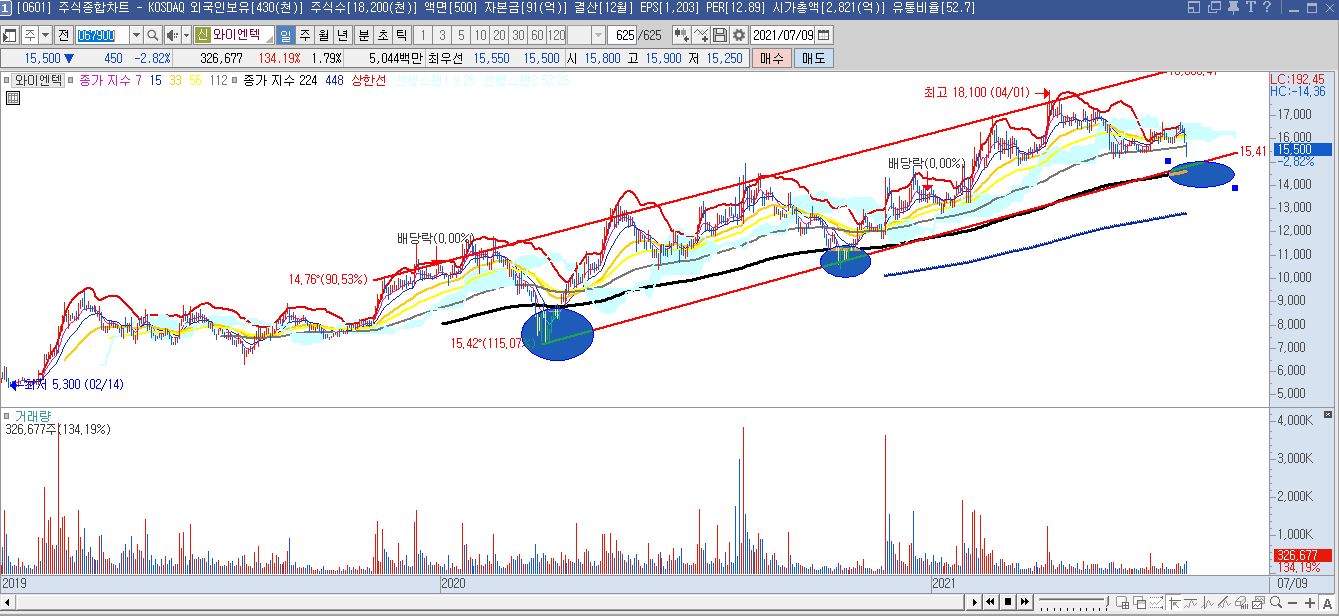Select the second '초' chart period
This screenshot has width=1339, height=616.
[x=382, y=35]
